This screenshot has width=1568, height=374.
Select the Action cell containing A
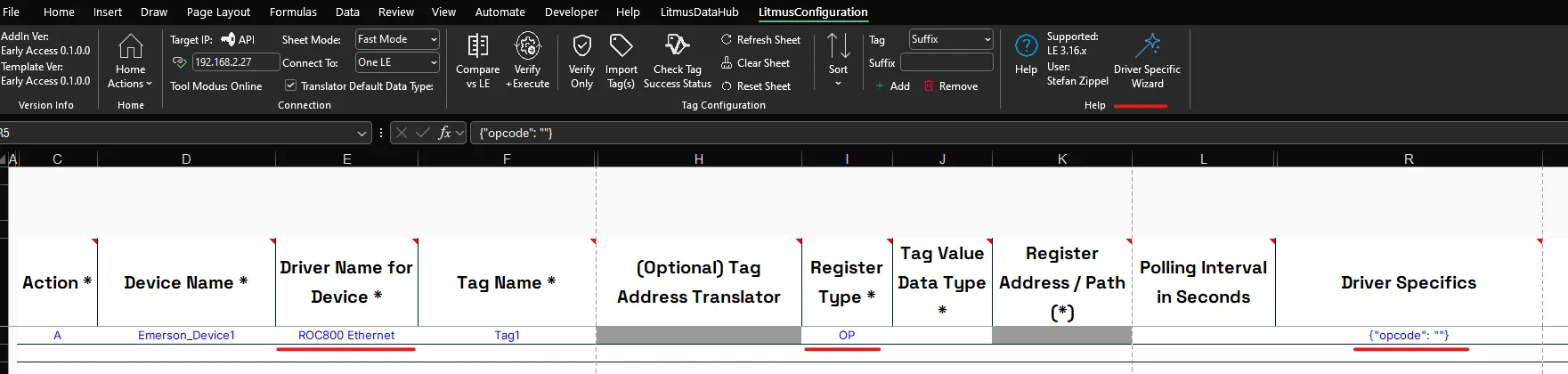coord(57,335)
